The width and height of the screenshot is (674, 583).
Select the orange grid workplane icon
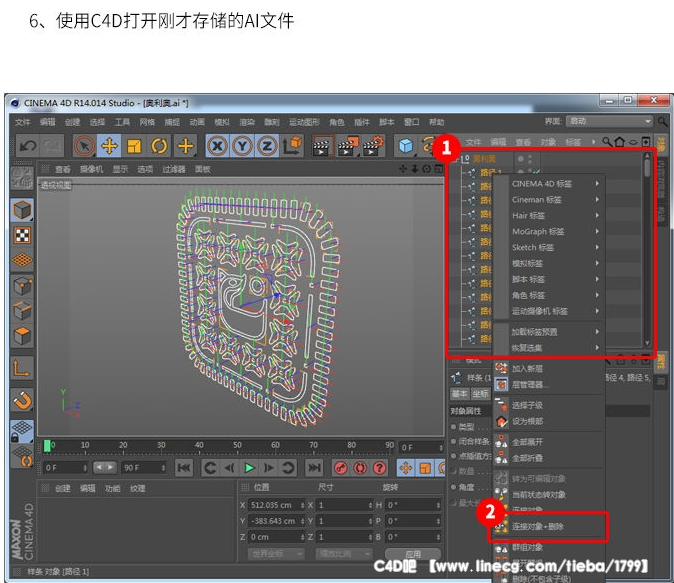[x=22, y=261]
